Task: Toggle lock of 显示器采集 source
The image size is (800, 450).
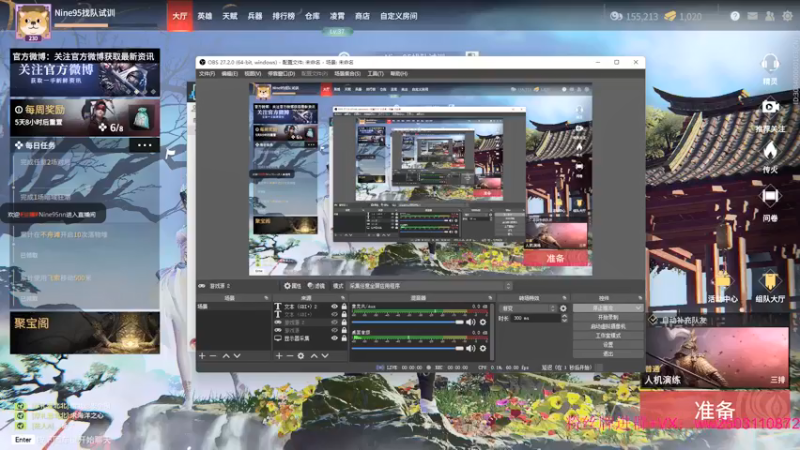Action: (x=344, y=338)
